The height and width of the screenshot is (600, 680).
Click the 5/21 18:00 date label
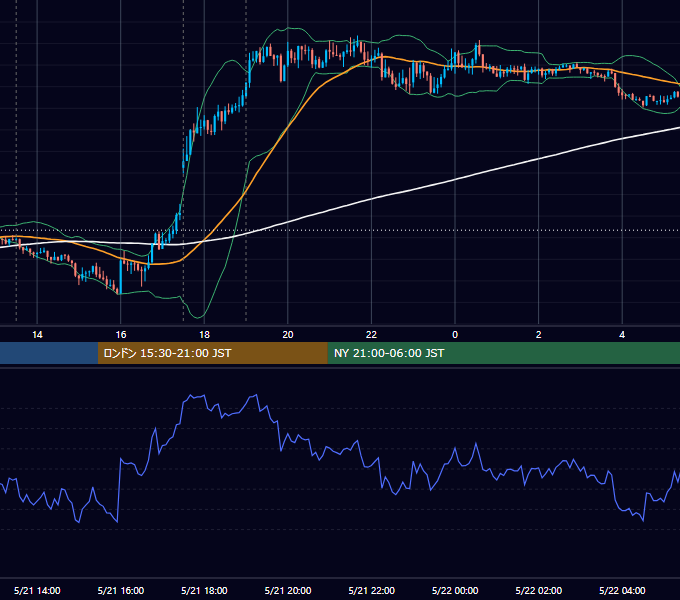point(204,590)
